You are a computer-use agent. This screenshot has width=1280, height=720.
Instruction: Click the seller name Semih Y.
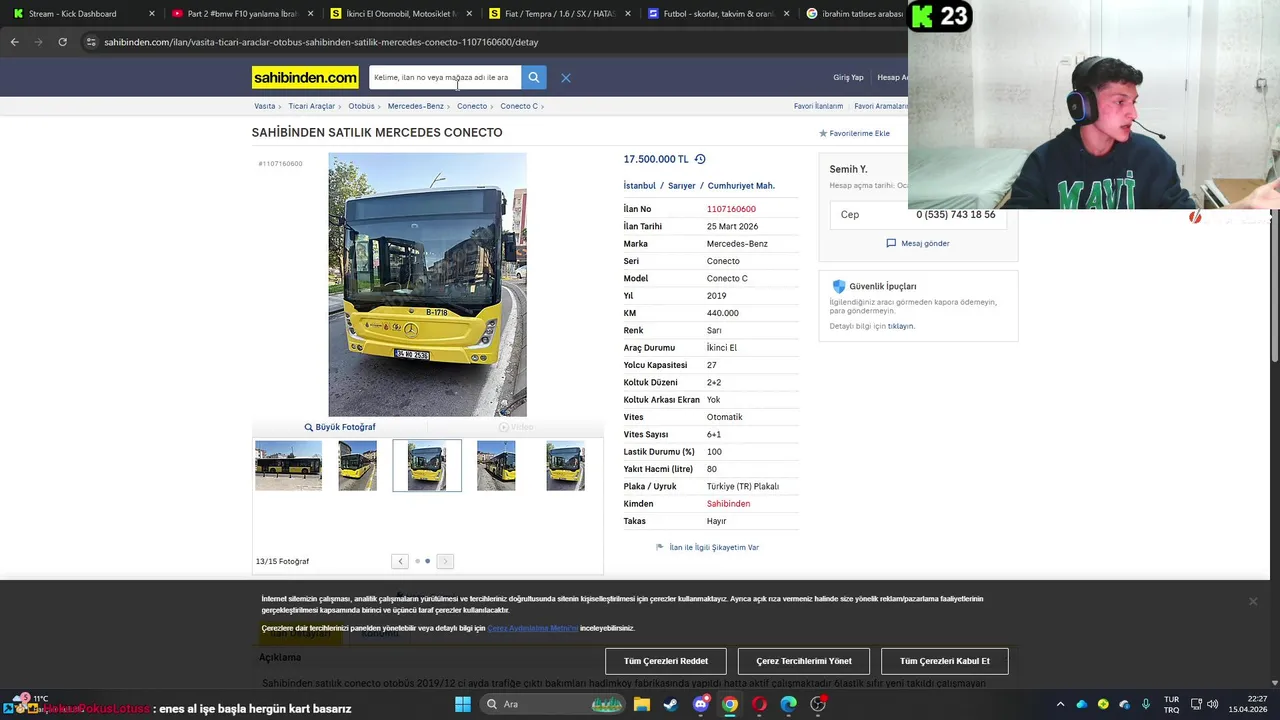click(x=848, y=169)
